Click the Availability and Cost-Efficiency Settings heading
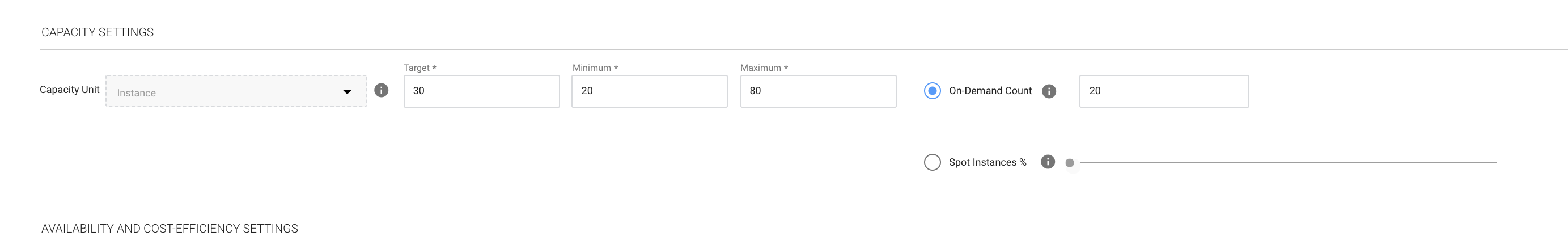The height and width of the screenshot is (236, 1568). click(x=169, y=229)
